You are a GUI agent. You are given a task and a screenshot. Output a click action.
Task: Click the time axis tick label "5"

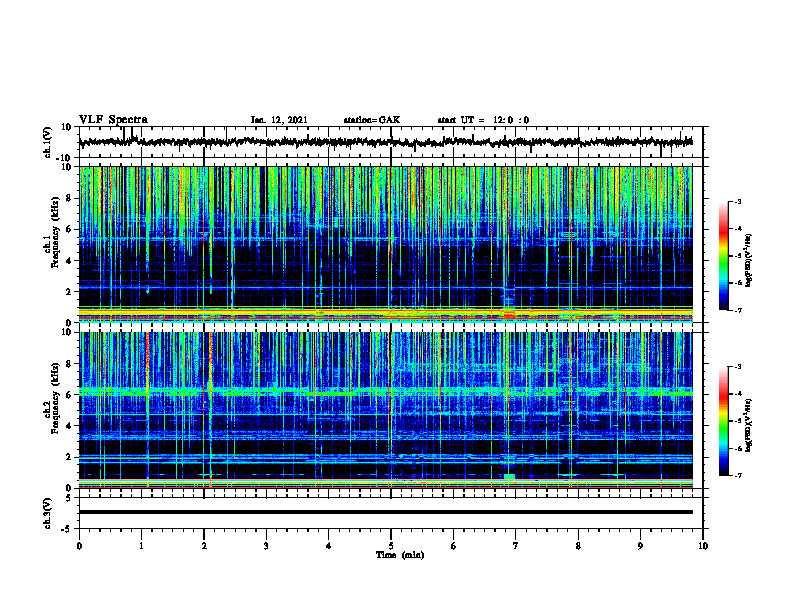[391, 546]
